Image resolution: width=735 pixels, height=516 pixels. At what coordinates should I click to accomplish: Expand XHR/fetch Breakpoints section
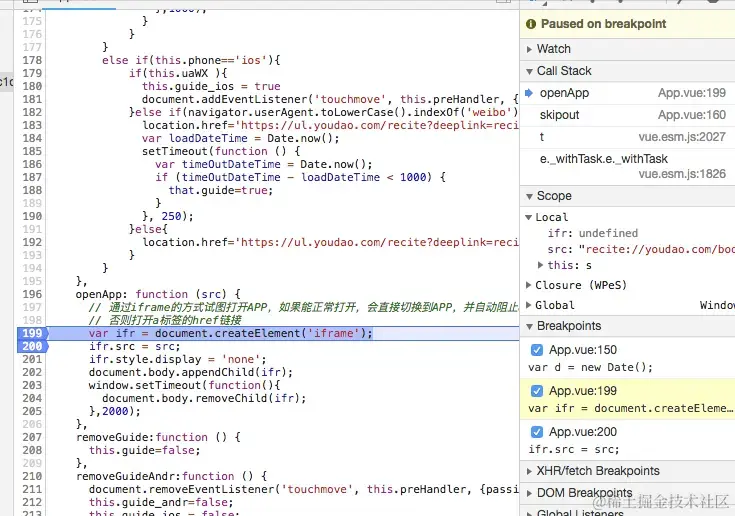tap(529, 471)
